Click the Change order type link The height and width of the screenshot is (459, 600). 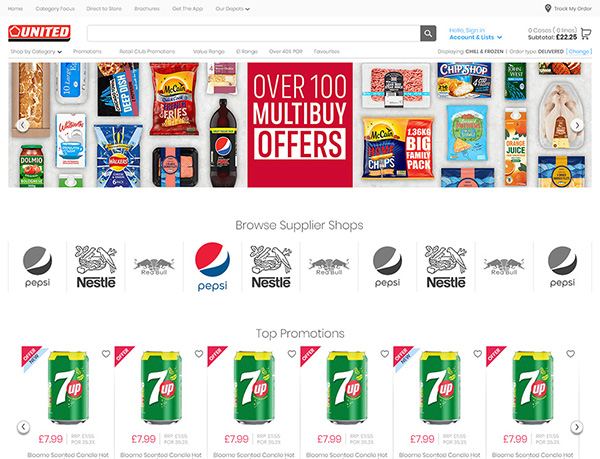pos(579,52)
